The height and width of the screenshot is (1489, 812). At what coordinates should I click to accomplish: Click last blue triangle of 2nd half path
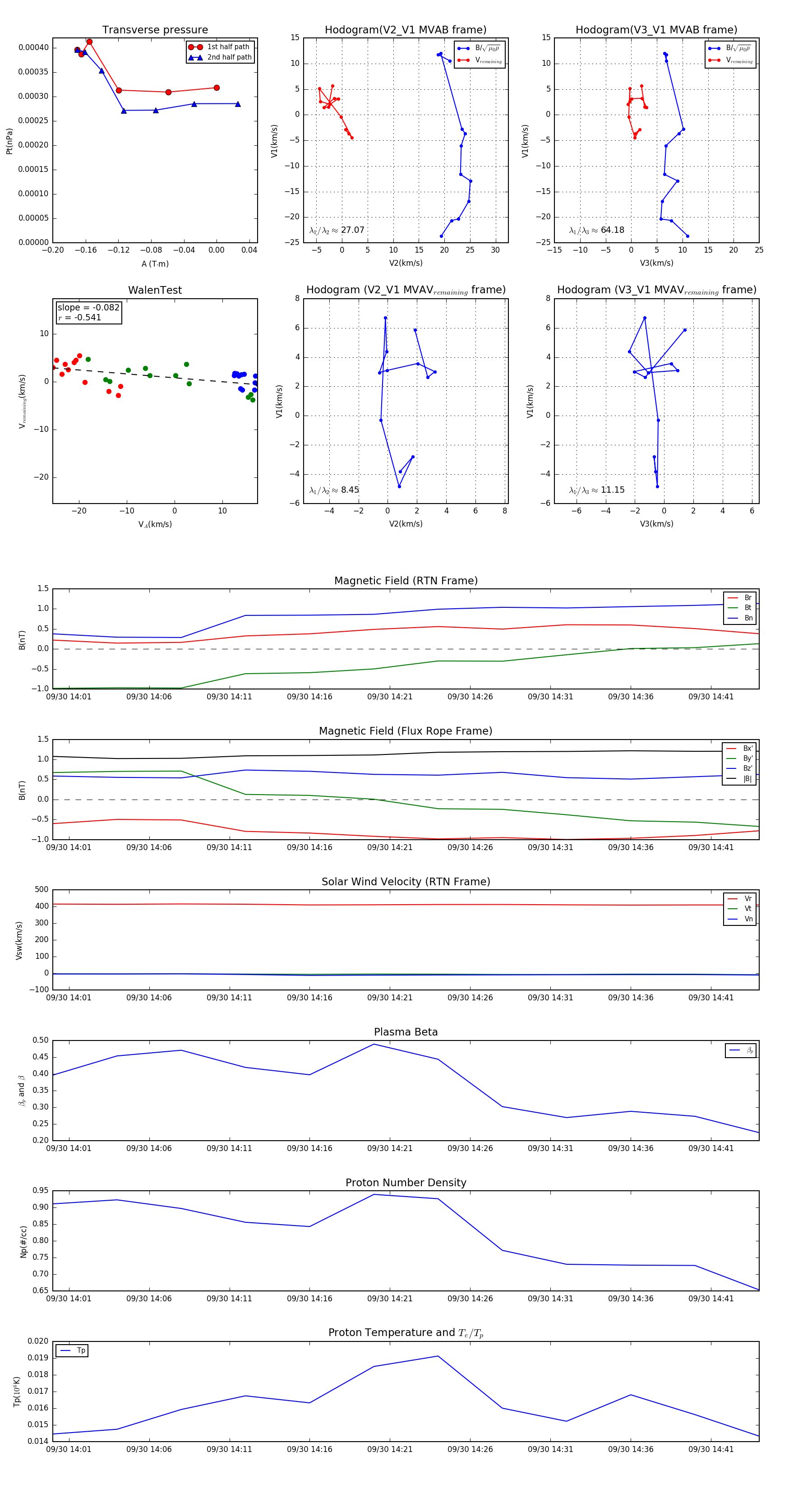[x=238, y=104]
